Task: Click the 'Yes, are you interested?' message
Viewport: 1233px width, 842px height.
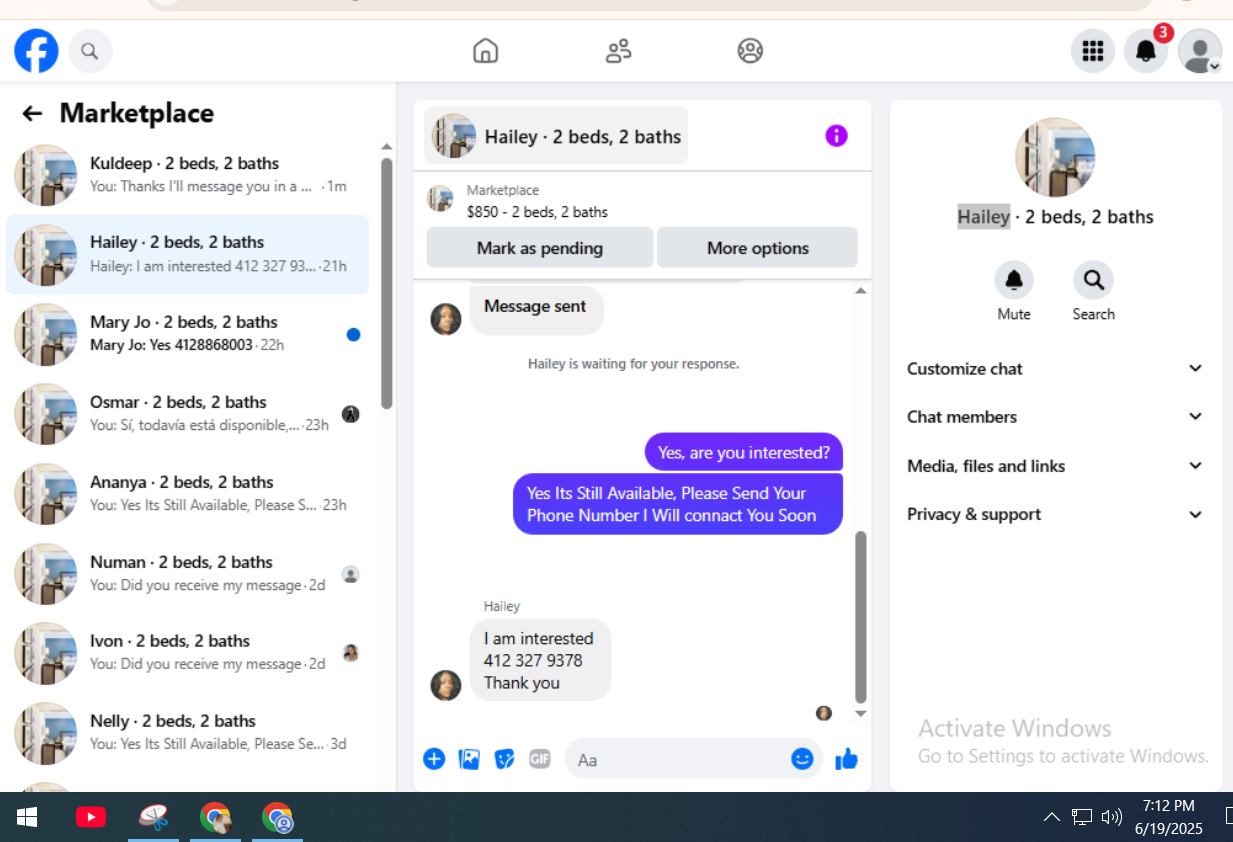Action: pos(744,452)
